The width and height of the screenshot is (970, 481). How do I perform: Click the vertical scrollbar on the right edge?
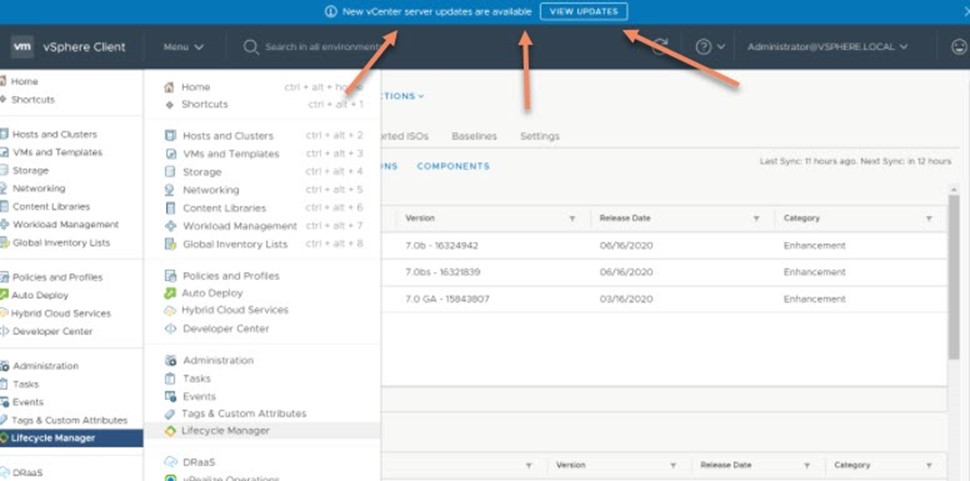point(954,280)
